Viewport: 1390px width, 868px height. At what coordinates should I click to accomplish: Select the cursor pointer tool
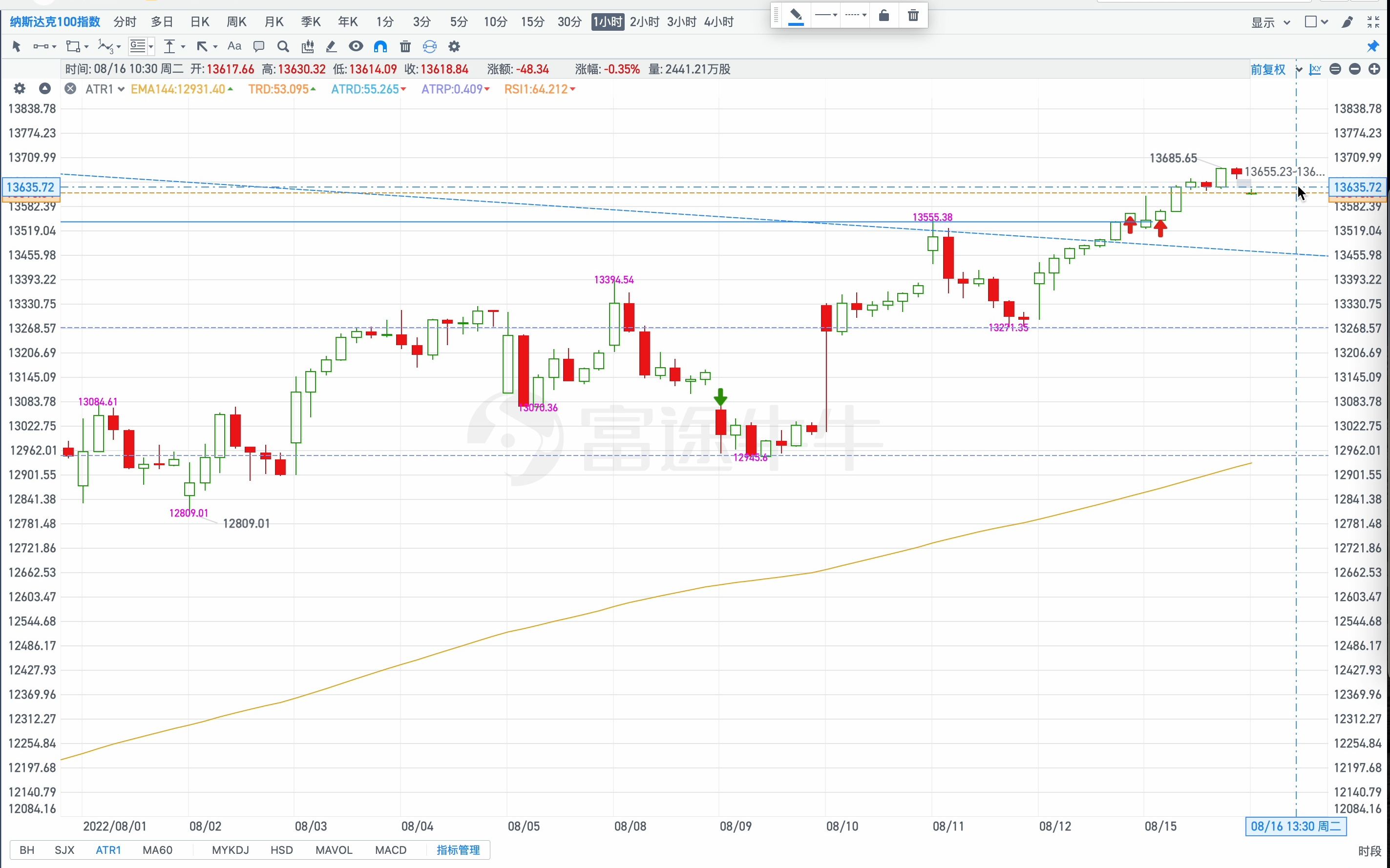click(x=16, y=46)
